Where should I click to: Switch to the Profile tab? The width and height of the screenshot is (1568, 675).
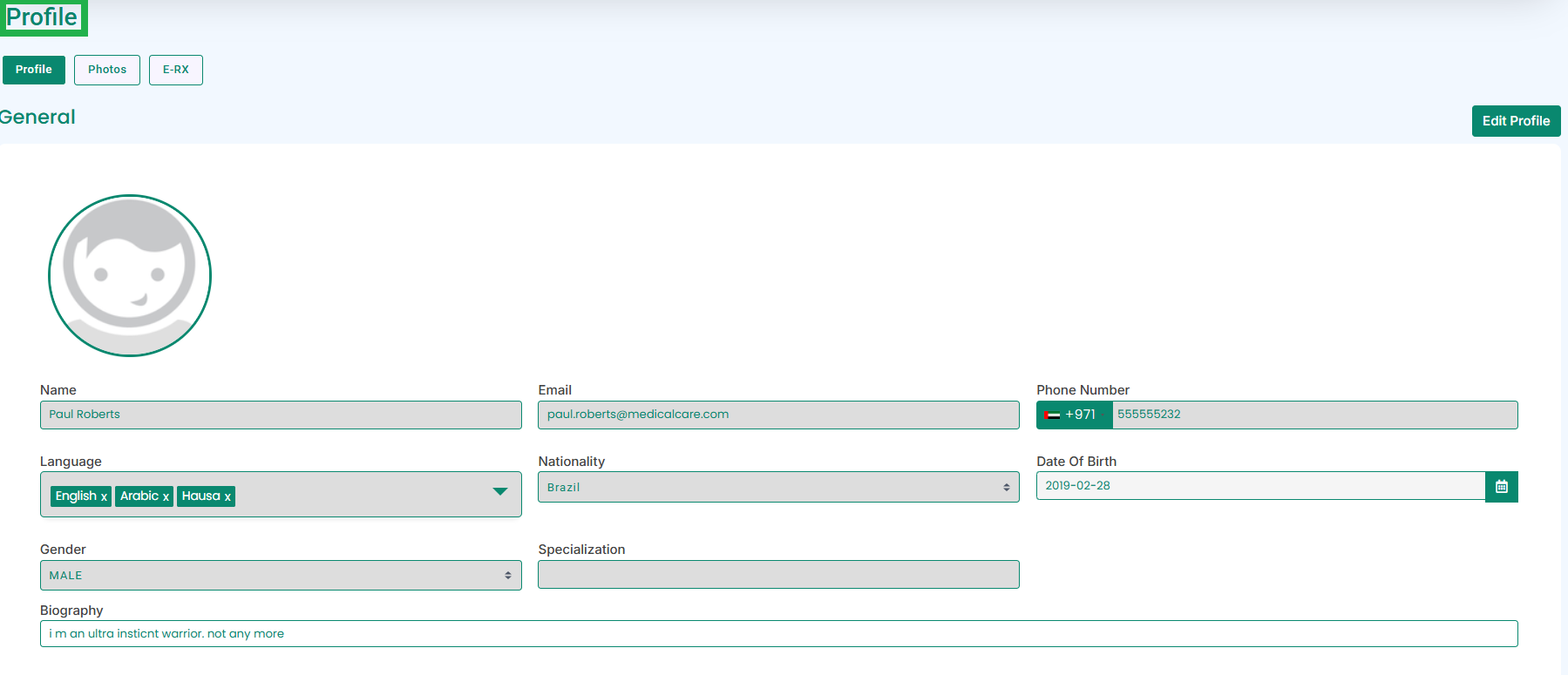[34, 70]
